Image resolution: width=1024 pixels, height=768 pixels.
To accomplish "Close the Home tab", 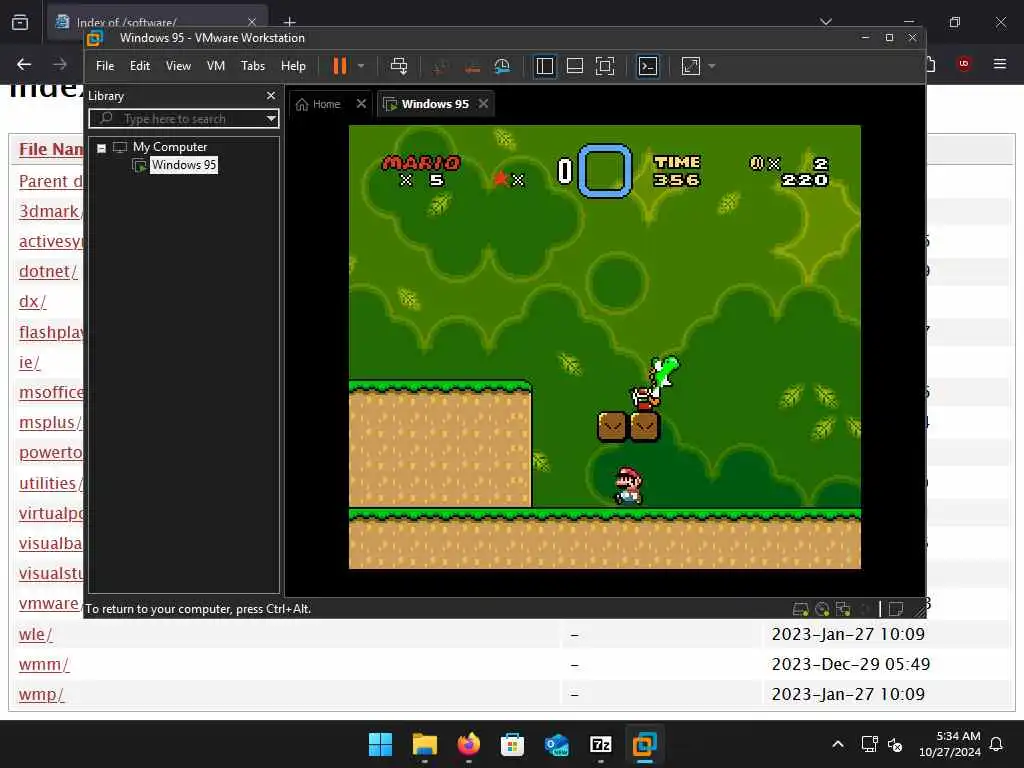I will pos(361,103).
